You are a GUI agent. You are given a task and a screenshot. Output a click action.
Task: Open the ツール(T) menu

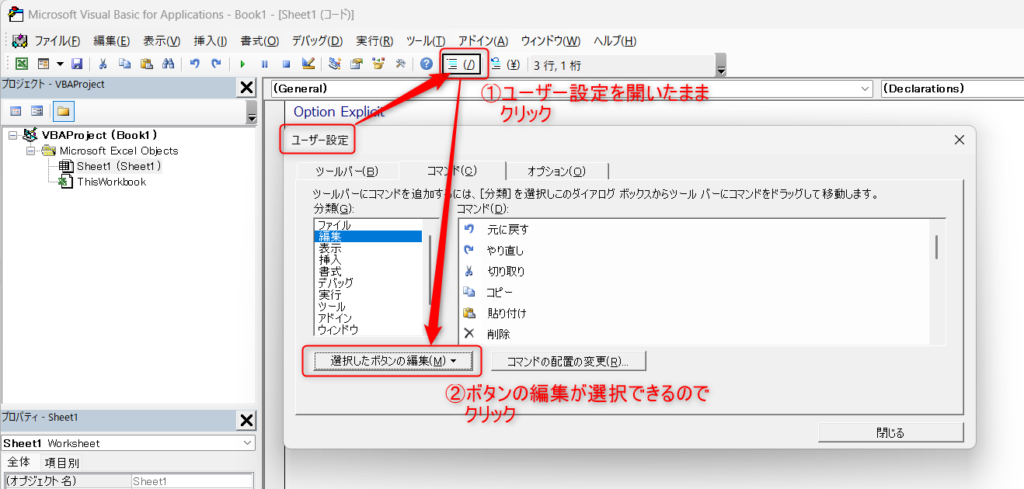click(x=425, y=40)
